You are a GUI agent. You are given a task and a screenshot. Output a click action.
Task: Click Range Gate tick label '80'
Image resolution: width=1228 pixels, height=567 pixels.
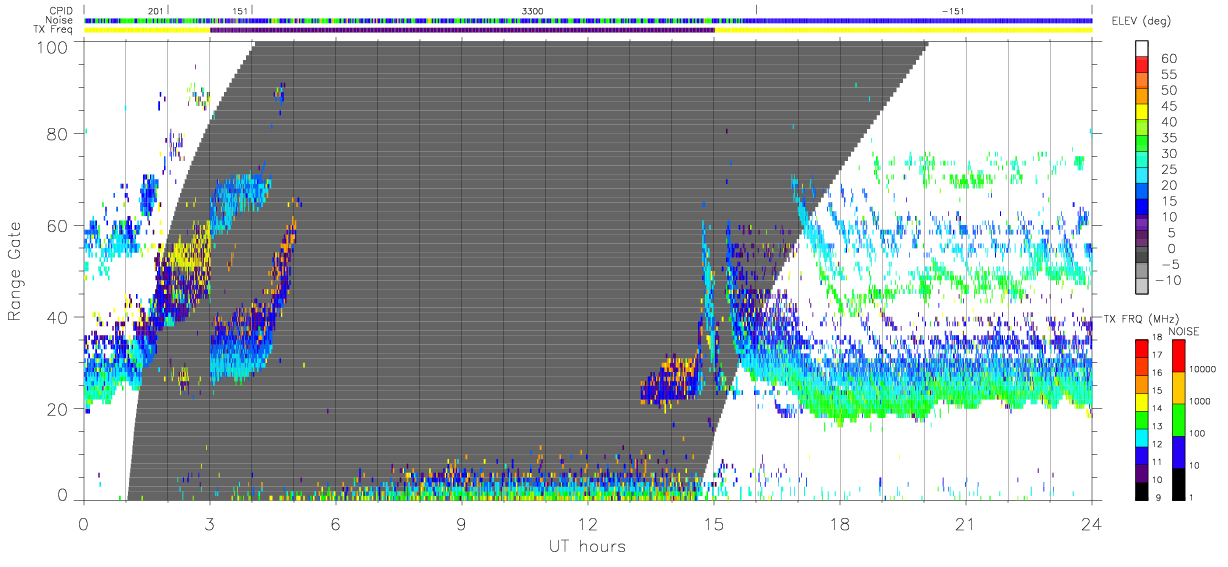(58, 134)
